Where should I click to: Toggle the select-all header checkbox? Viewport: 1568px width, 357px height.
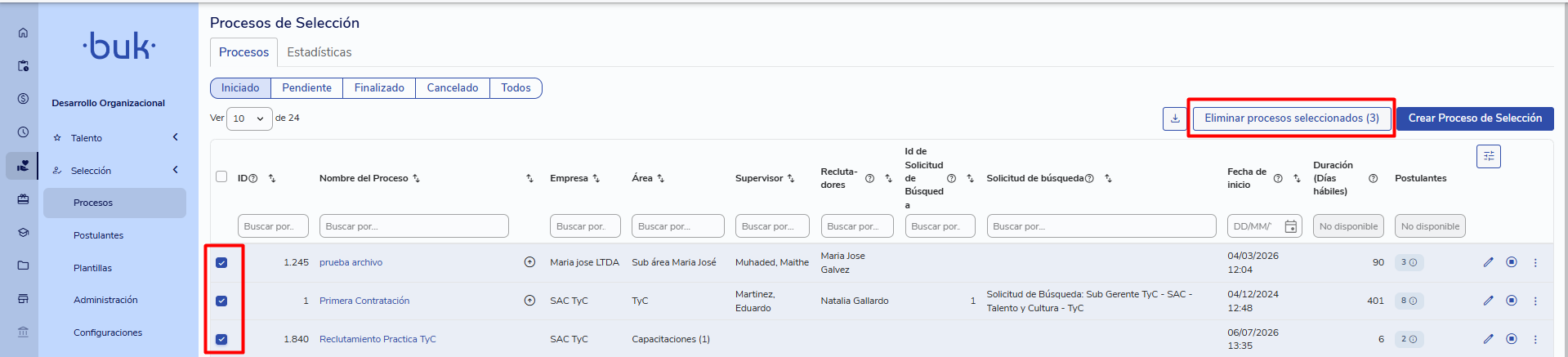pos(221,176)
